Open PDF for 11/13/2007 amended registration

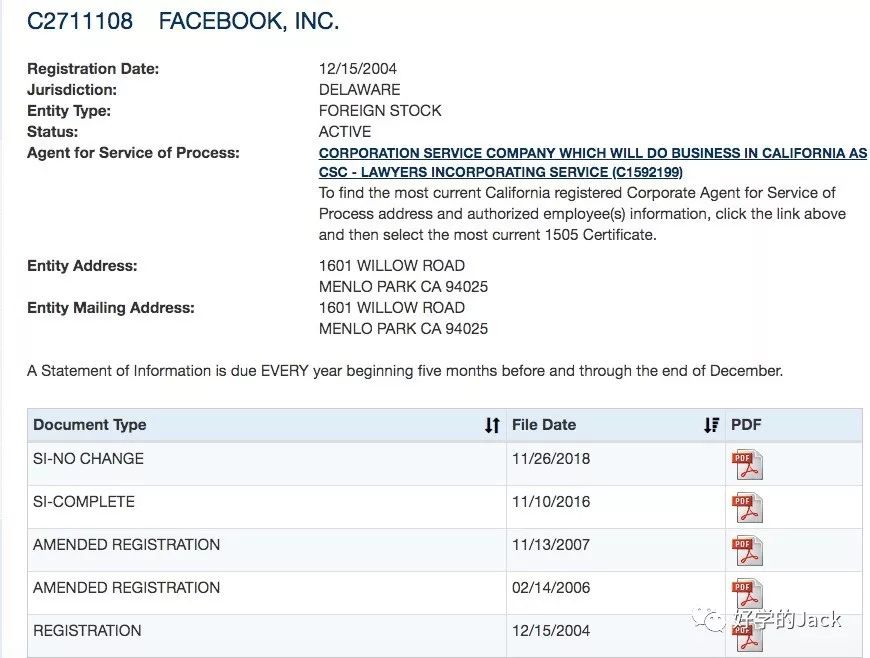coord(746,550)
